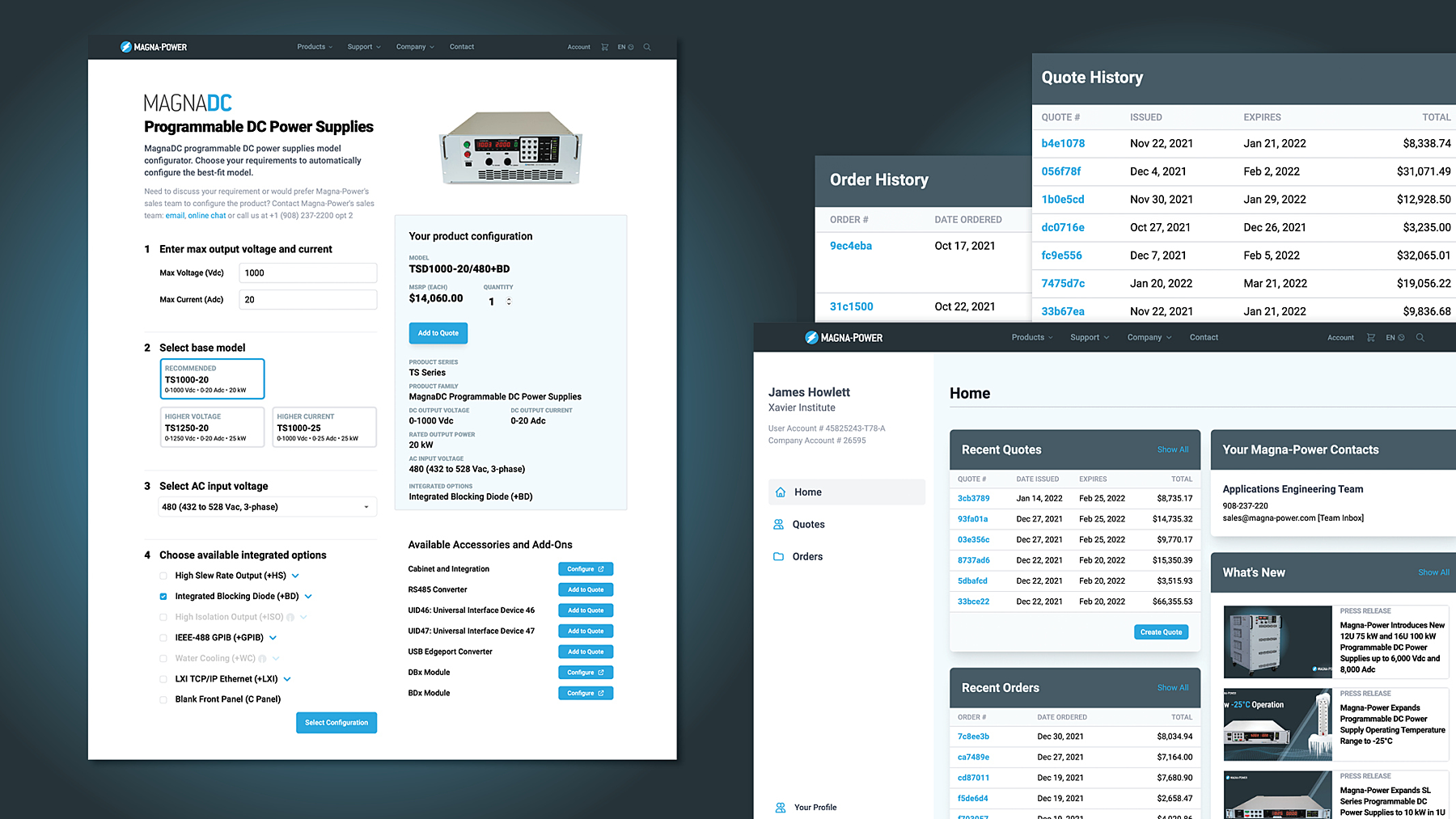
Task: Click Show All in What's New panel
Action: coord(1433,572)
